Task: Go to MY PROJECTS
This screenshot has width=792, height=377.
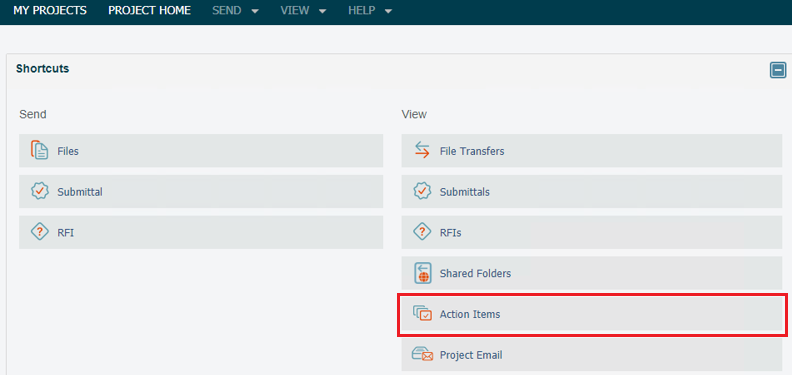Action: 50,11
